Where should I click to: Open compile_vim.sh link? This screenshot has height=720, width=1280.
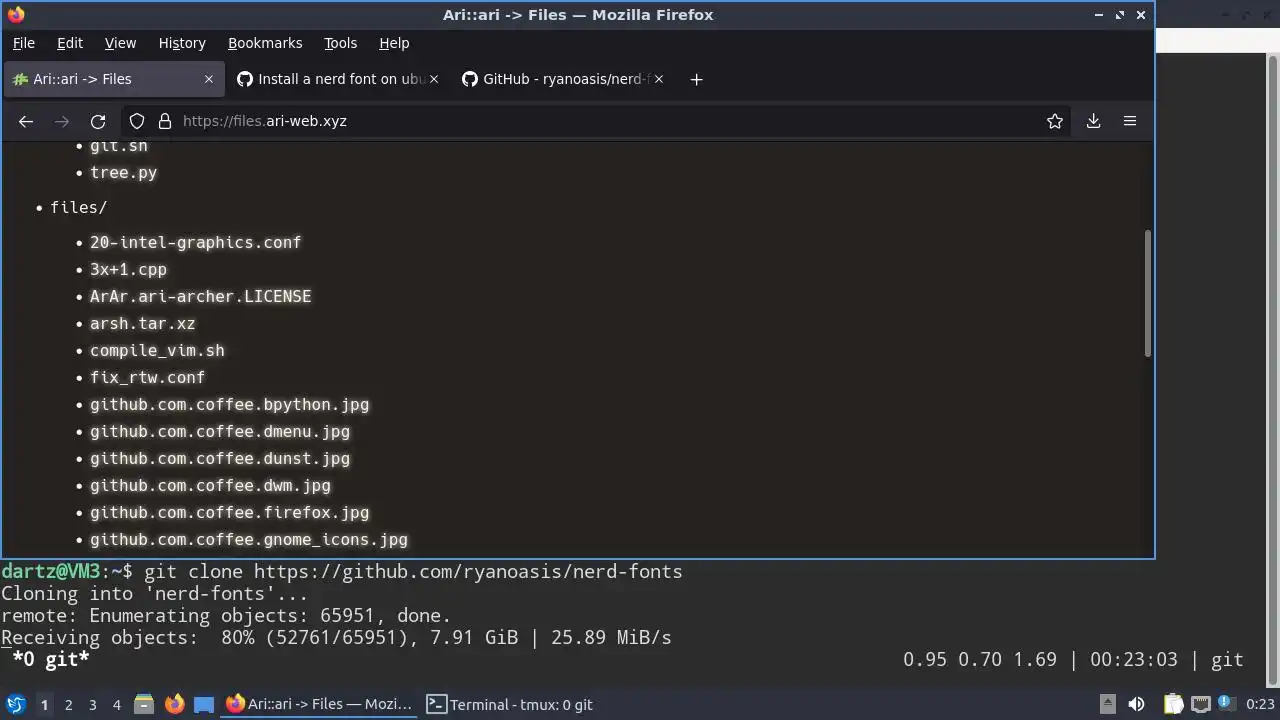coord(157,351)
